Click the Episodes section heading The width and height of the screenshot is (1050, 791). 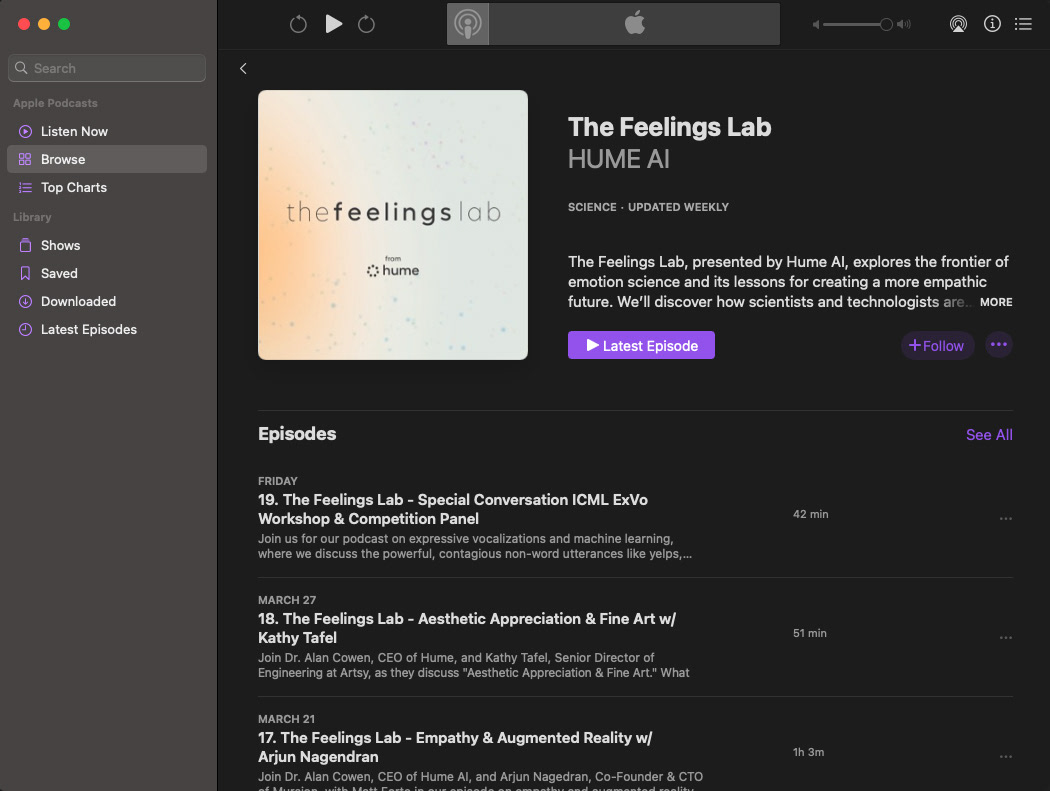pyautogui.click(x=297, y=434)
